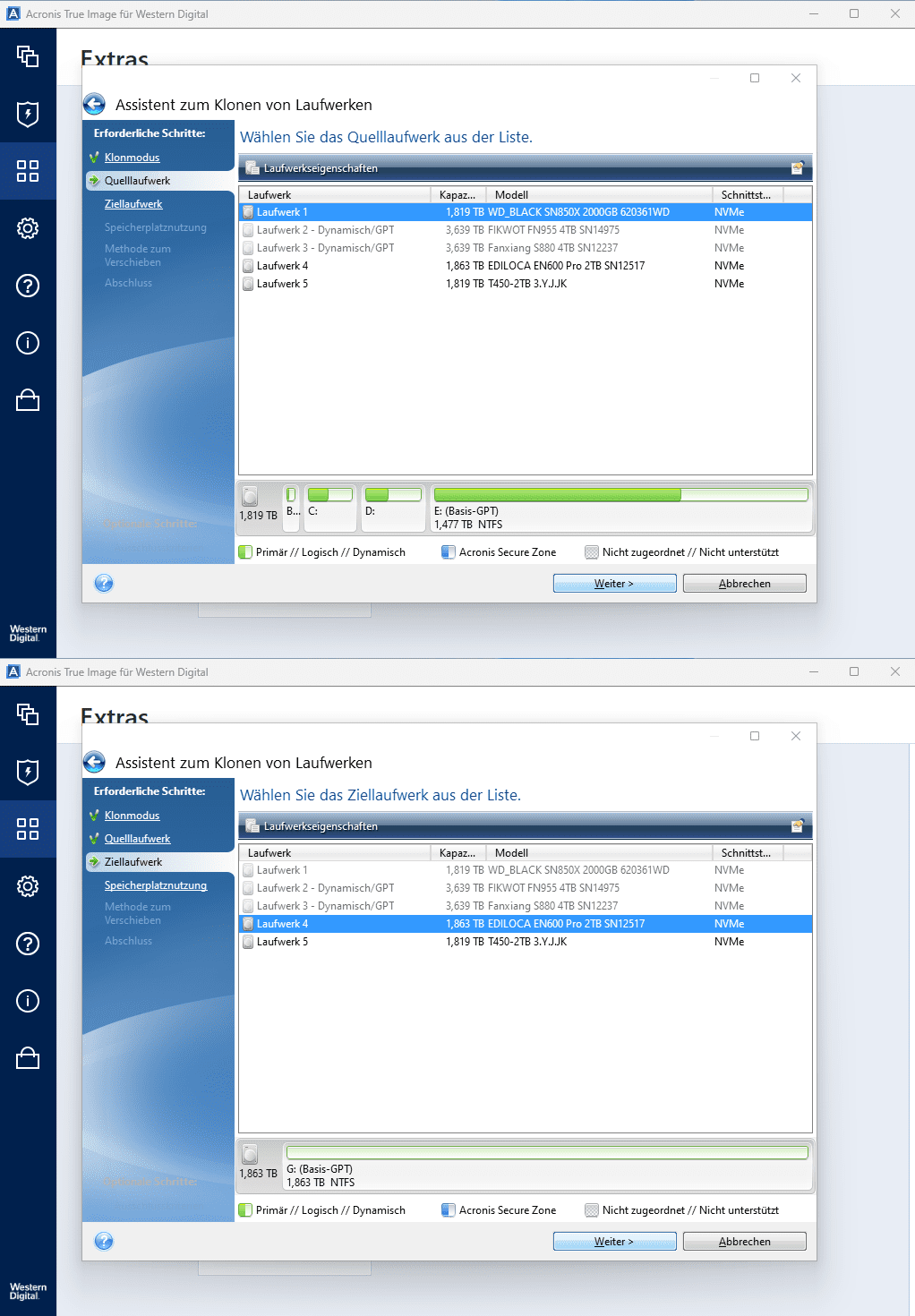
Task: Select Laufwerk 4 EDILOCA row in source list
Action: 526,266
